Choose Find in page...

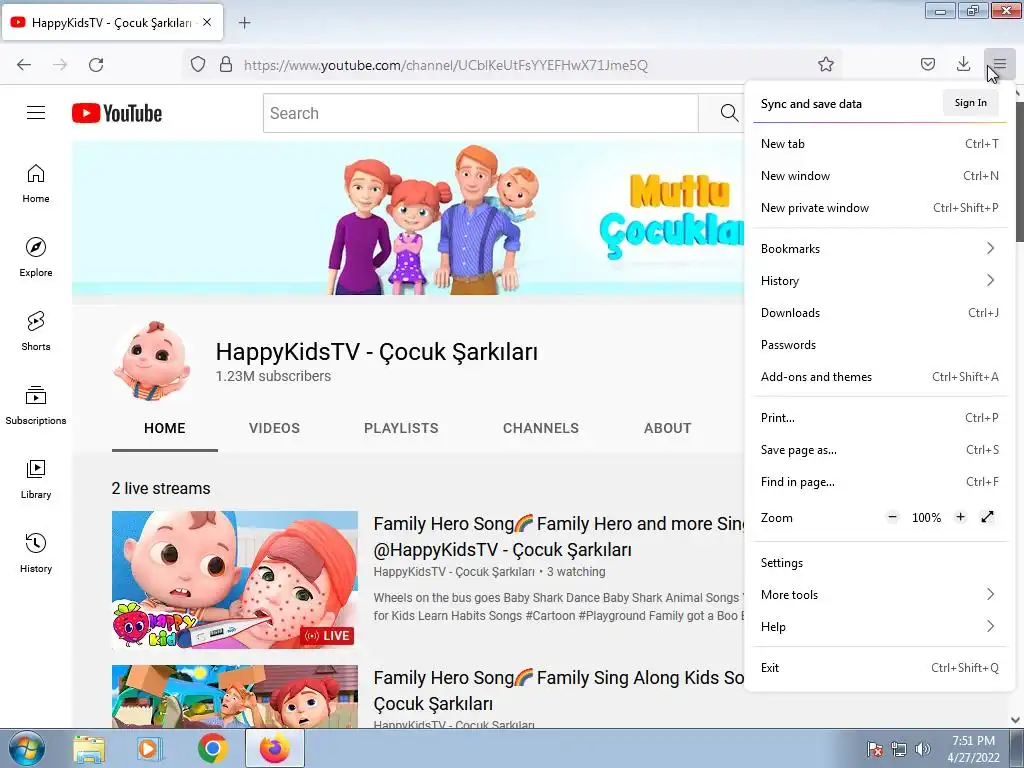(879, 482)
